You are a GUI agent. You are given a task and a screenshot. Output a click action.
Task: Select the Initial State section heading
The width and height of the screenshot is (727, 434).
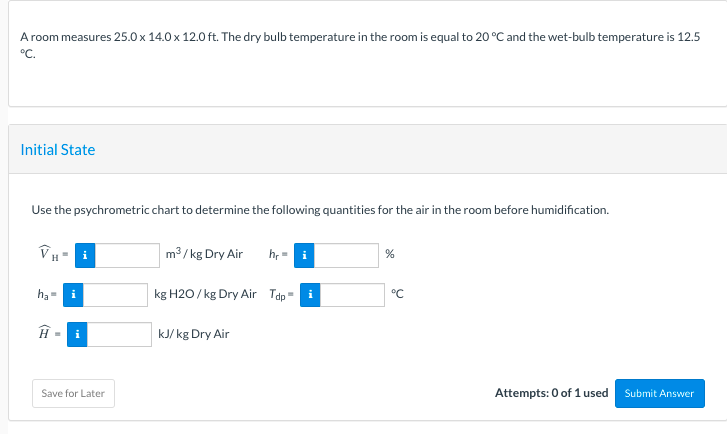58,150
